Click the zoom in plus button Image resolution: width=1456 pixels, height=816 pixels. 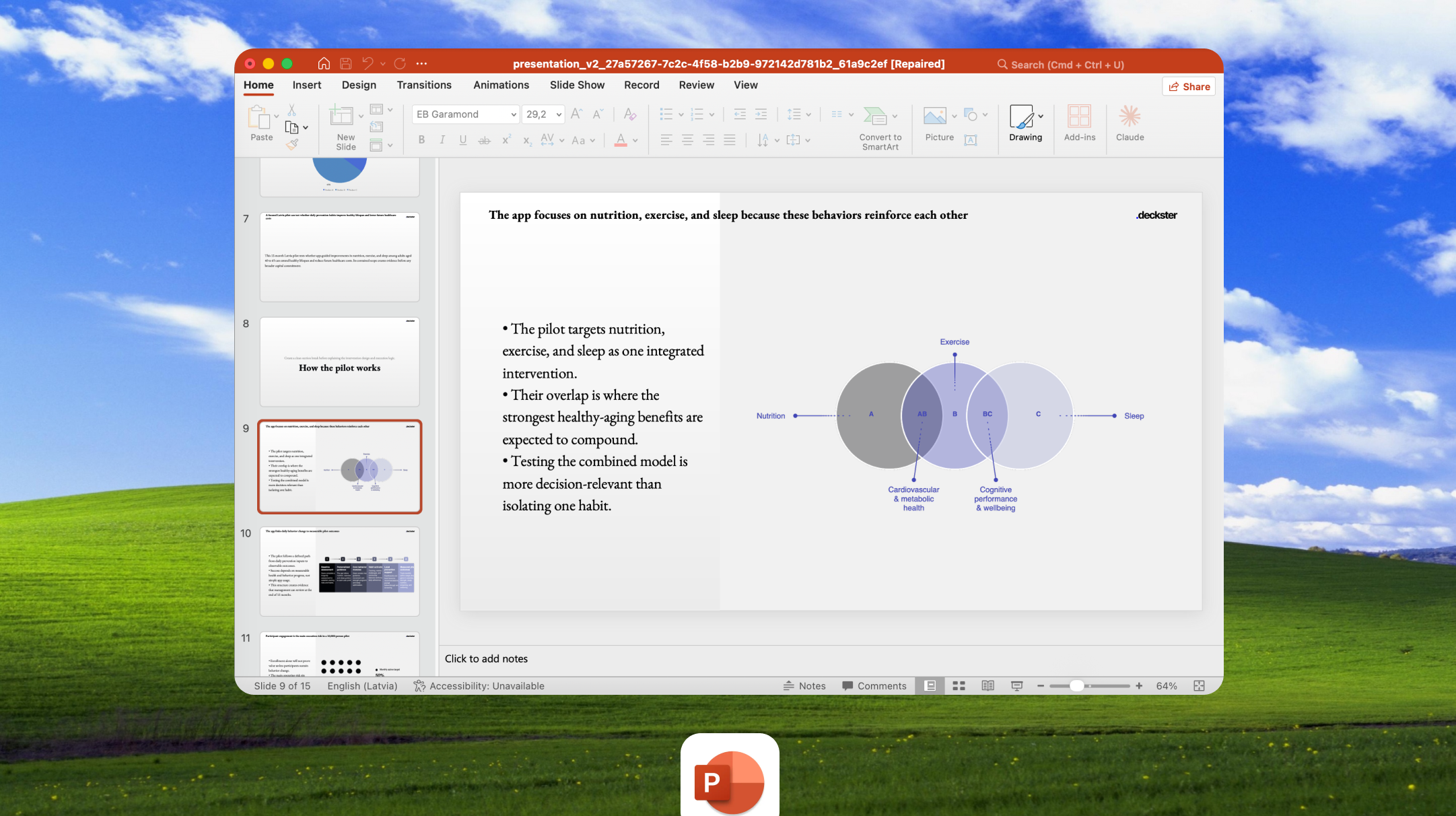pos(1139,685)
